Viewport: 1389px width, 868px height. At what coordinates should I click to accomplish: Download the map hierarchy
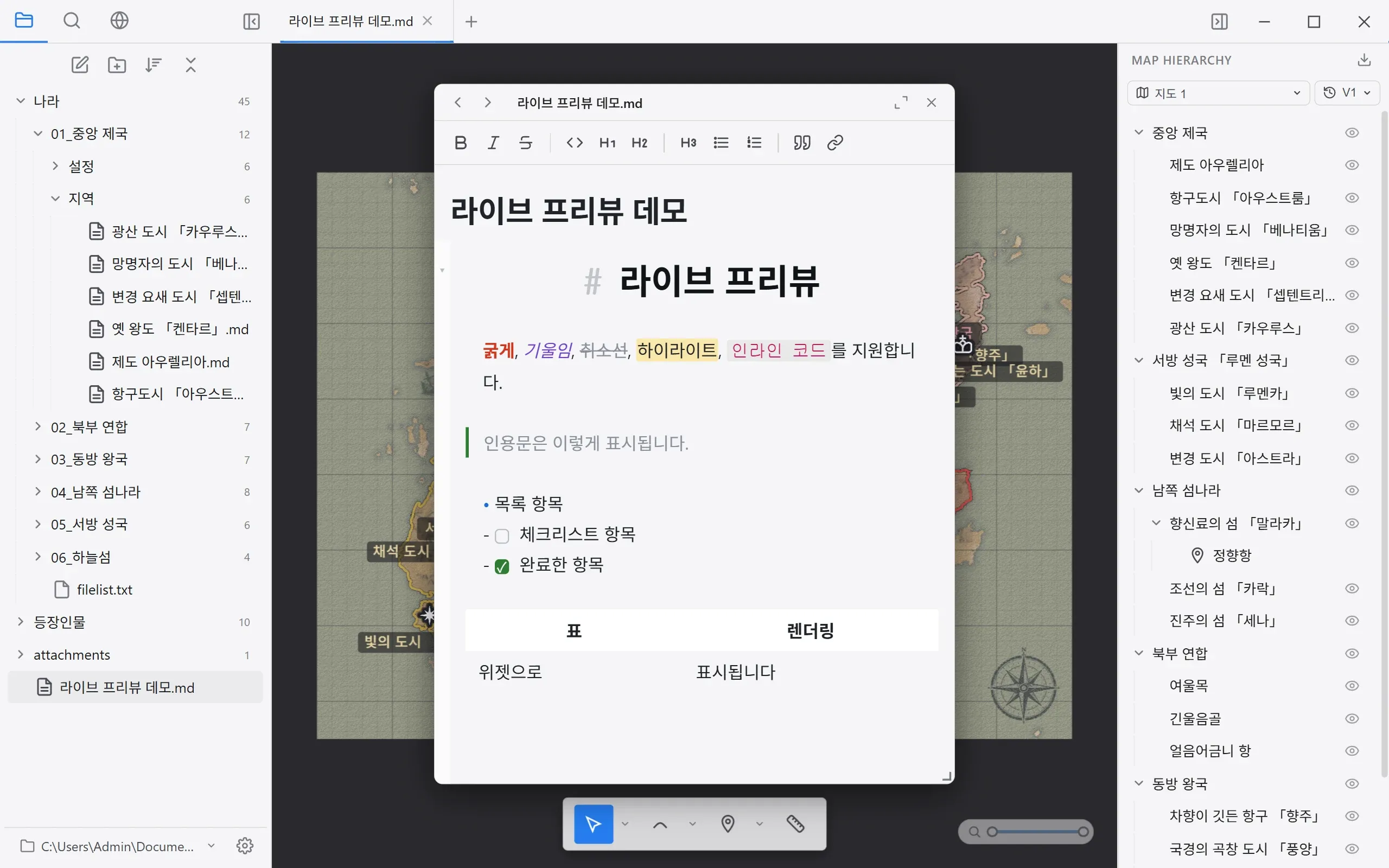(x=1365, y=60)
